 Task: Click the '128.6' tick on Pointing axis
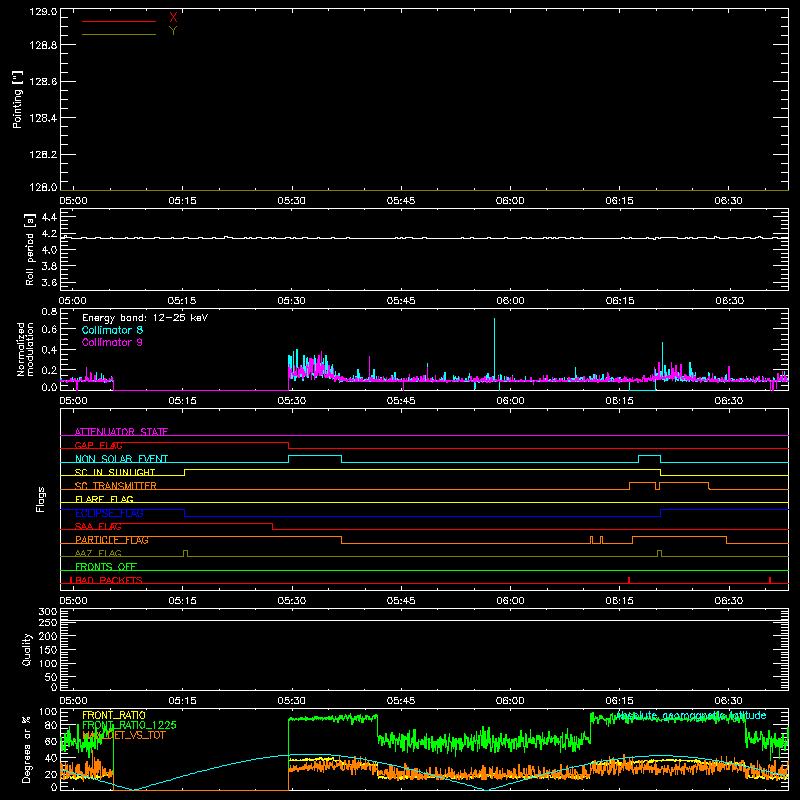(x=43, y=82)
